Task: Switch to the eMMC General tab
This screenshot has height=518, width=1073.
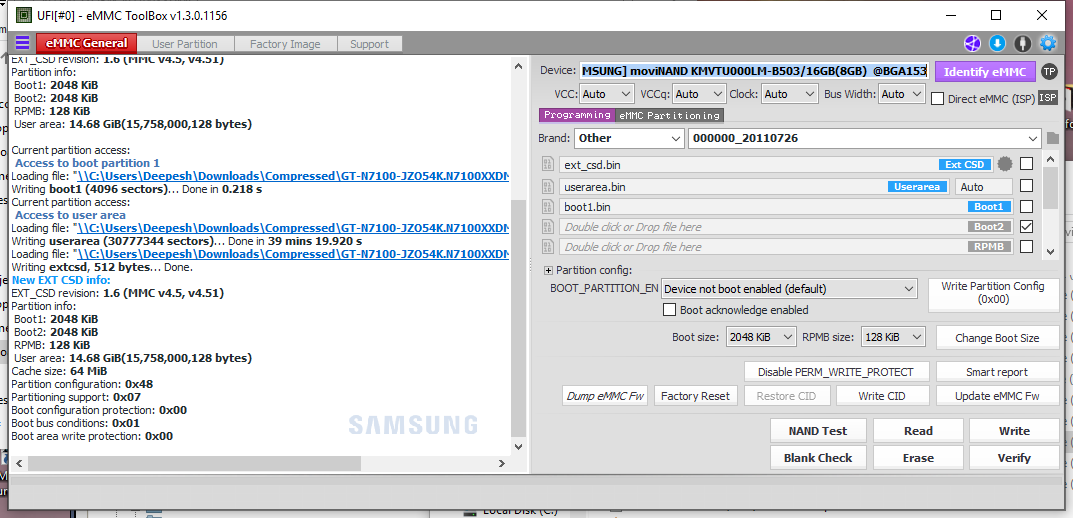Action: tap(87, 44)
